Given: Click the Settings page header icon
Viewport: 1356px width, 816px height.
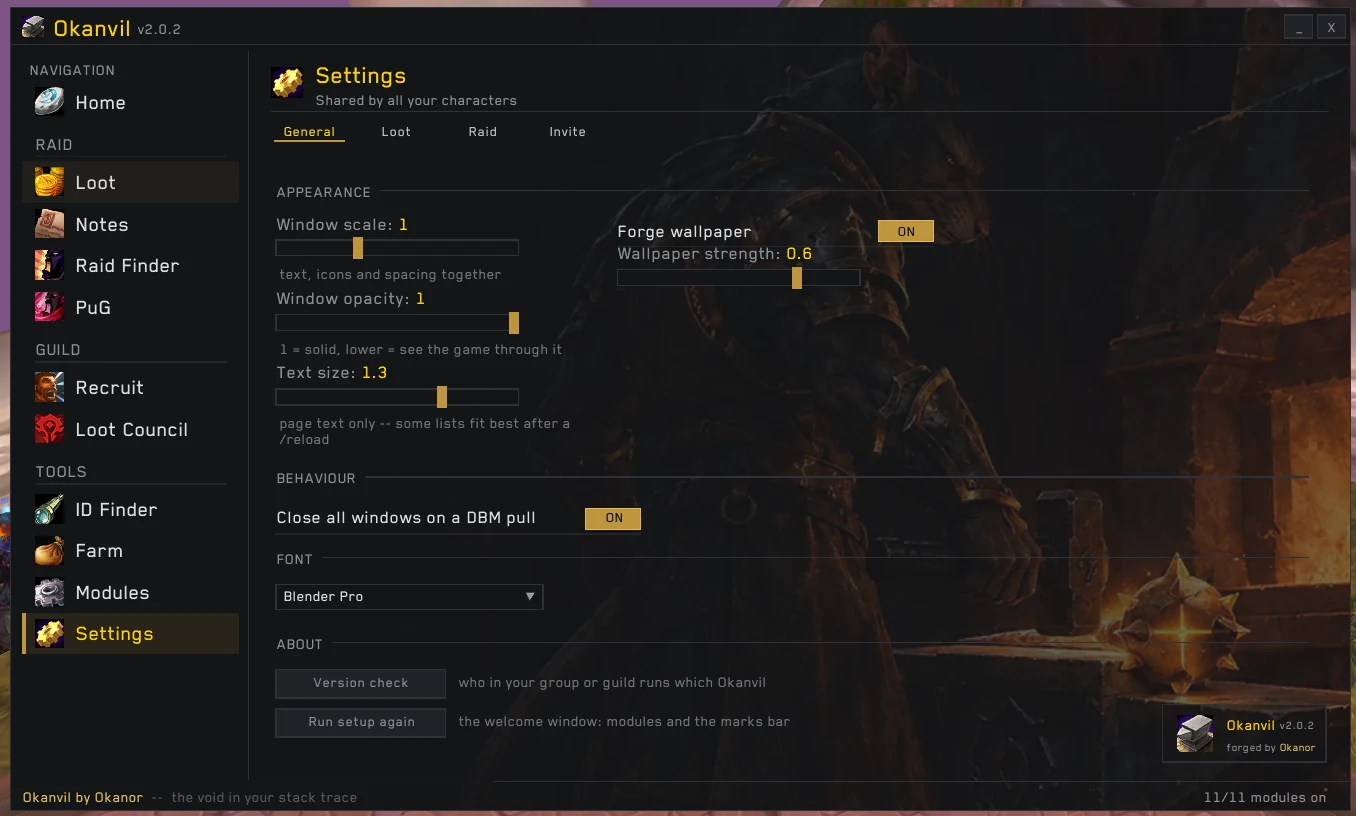Looking at the screenshot, I should [x=287, y=83].
